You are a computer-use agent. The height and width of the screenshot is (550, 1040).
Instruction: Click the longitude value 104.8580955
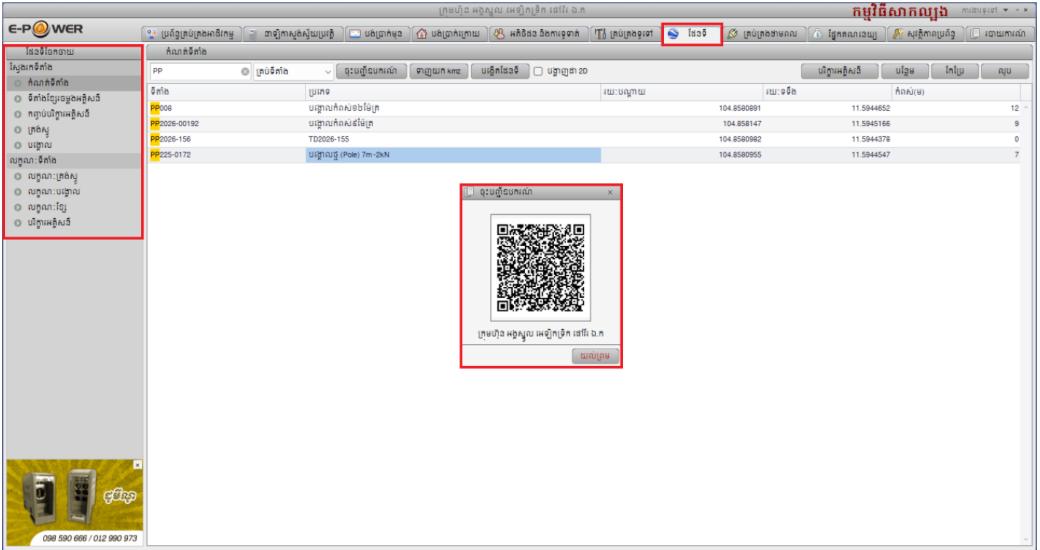[740, 155]
